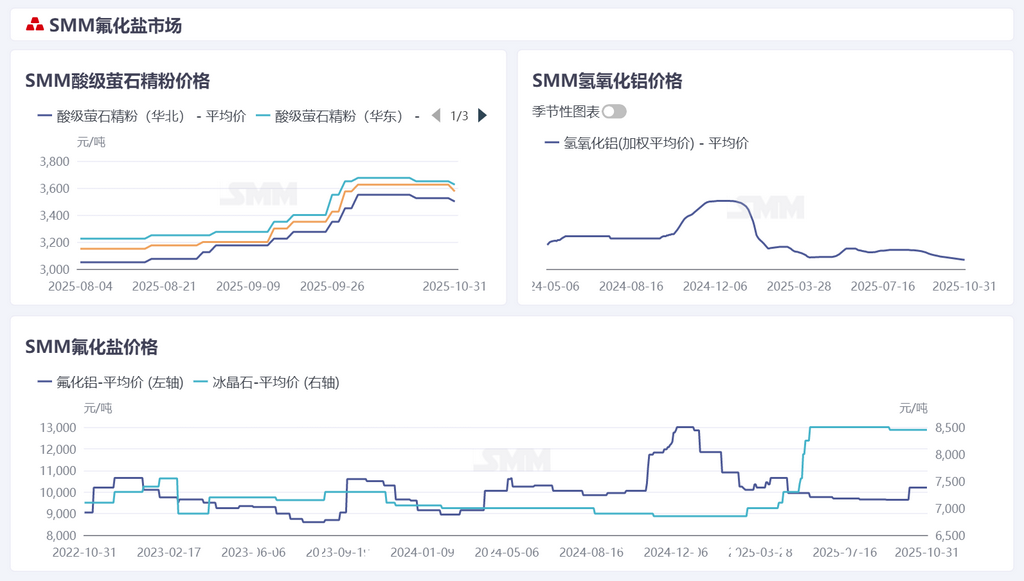This screenshot has height=581, width=1024.
Task: Click the 华北 legend line marker
Action: (x=45, y=116)
